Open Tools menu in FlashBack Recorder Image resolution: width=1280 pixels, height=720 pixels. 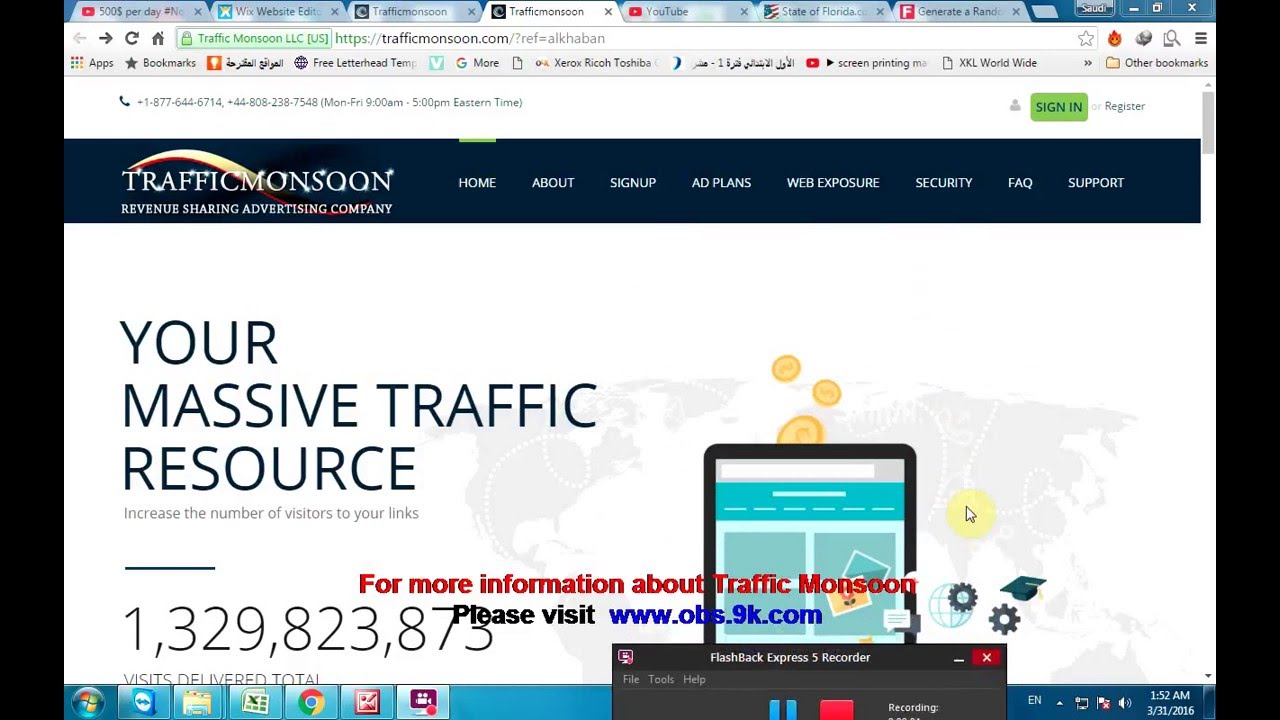point(661,679)
